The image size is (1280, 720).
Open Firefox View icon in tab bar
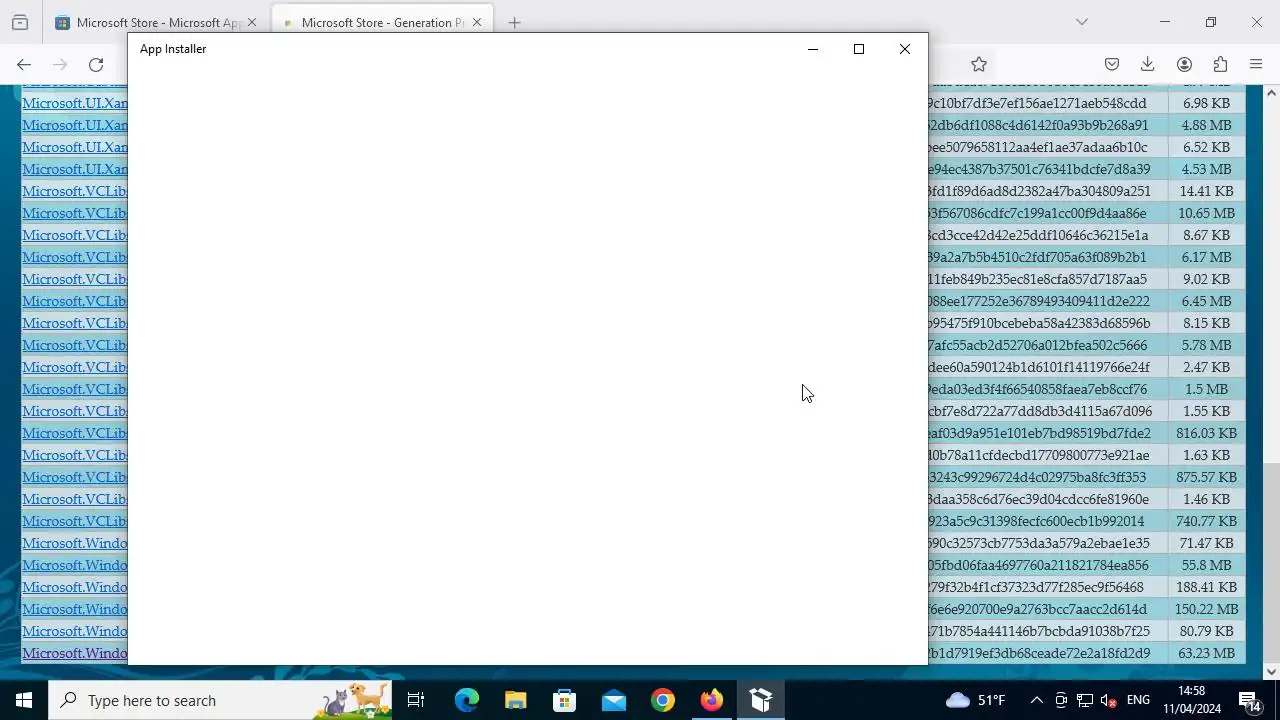click(x=20, y=22)
